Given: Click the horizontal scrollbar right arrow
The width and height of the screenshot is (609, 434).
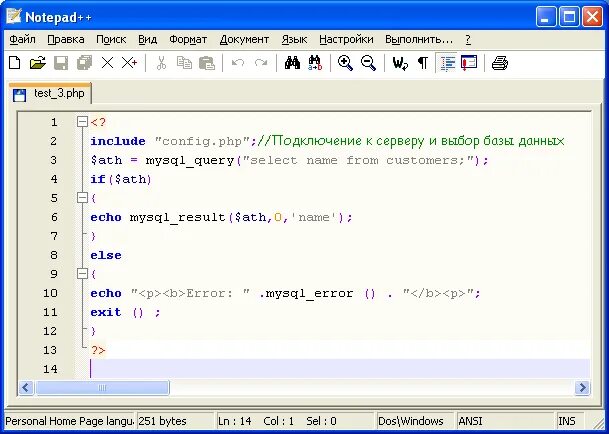Looking at the screenshot, I should [582, 387].
